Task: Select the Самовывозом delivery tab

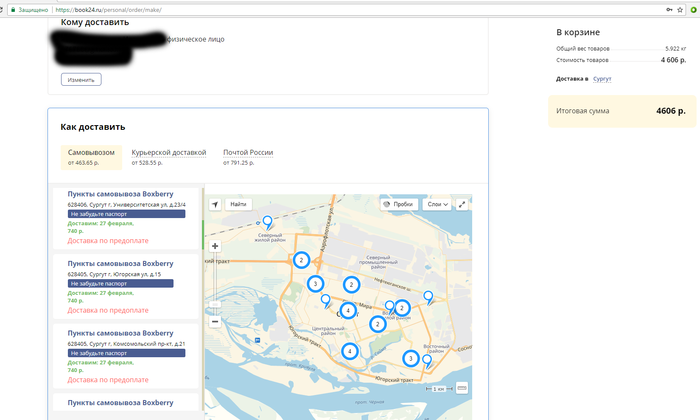Action: click(89, 157)
